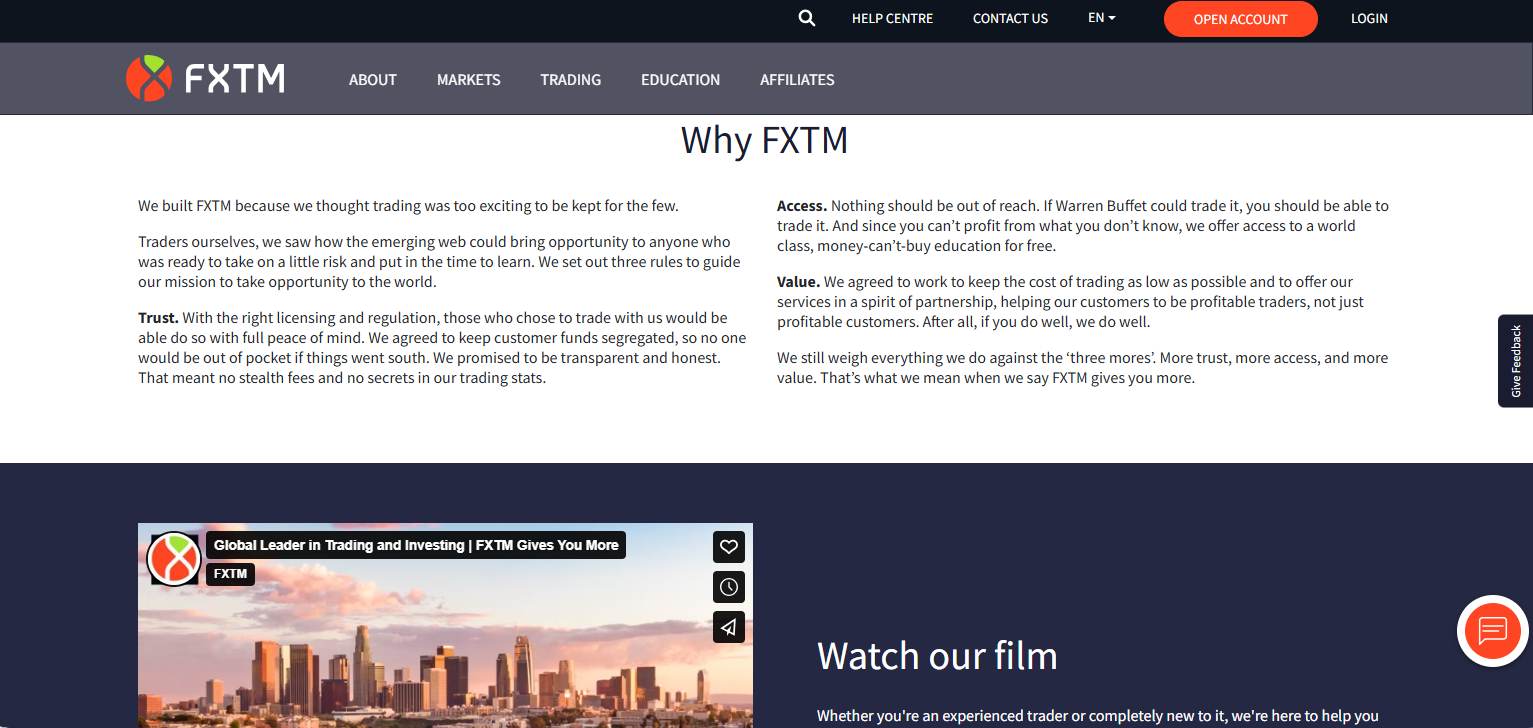Open the live chat bubble icon

pyautogui.click(x=1493, y=631)
